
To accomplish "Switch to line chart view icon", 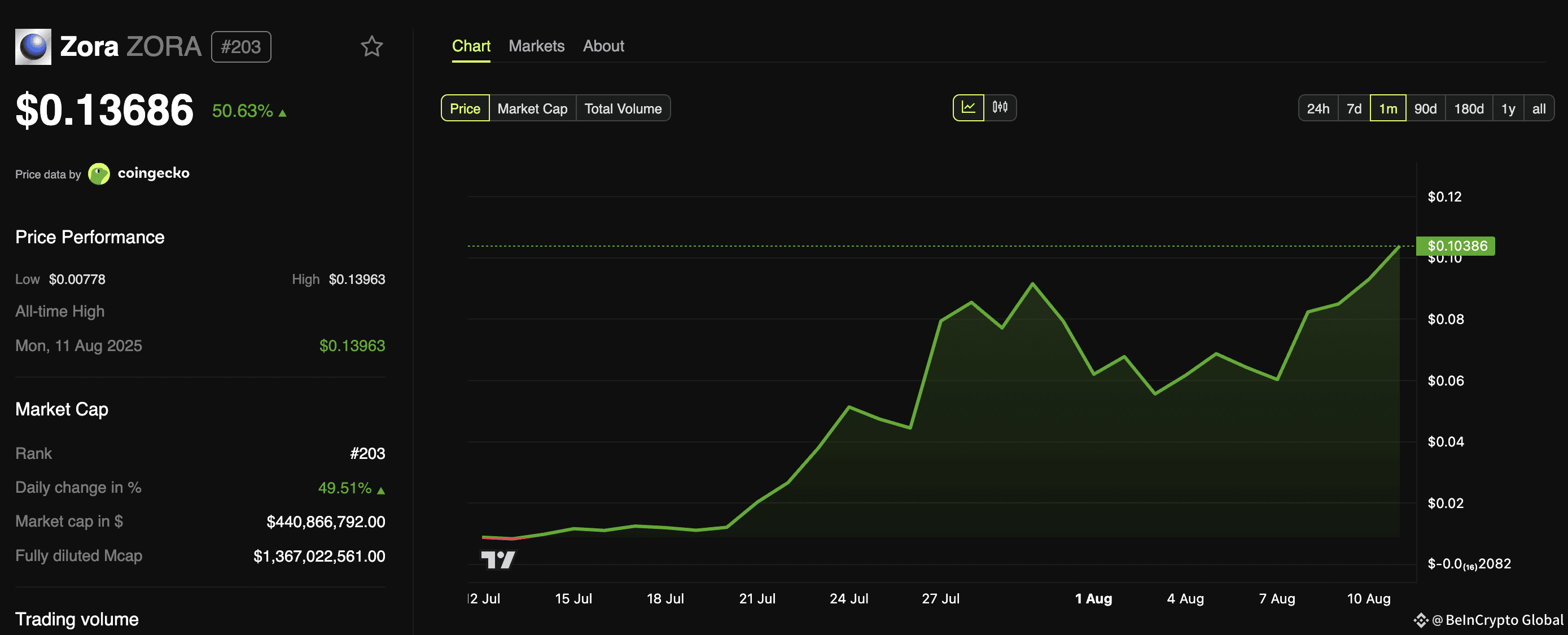I will [x=969, y=108].
